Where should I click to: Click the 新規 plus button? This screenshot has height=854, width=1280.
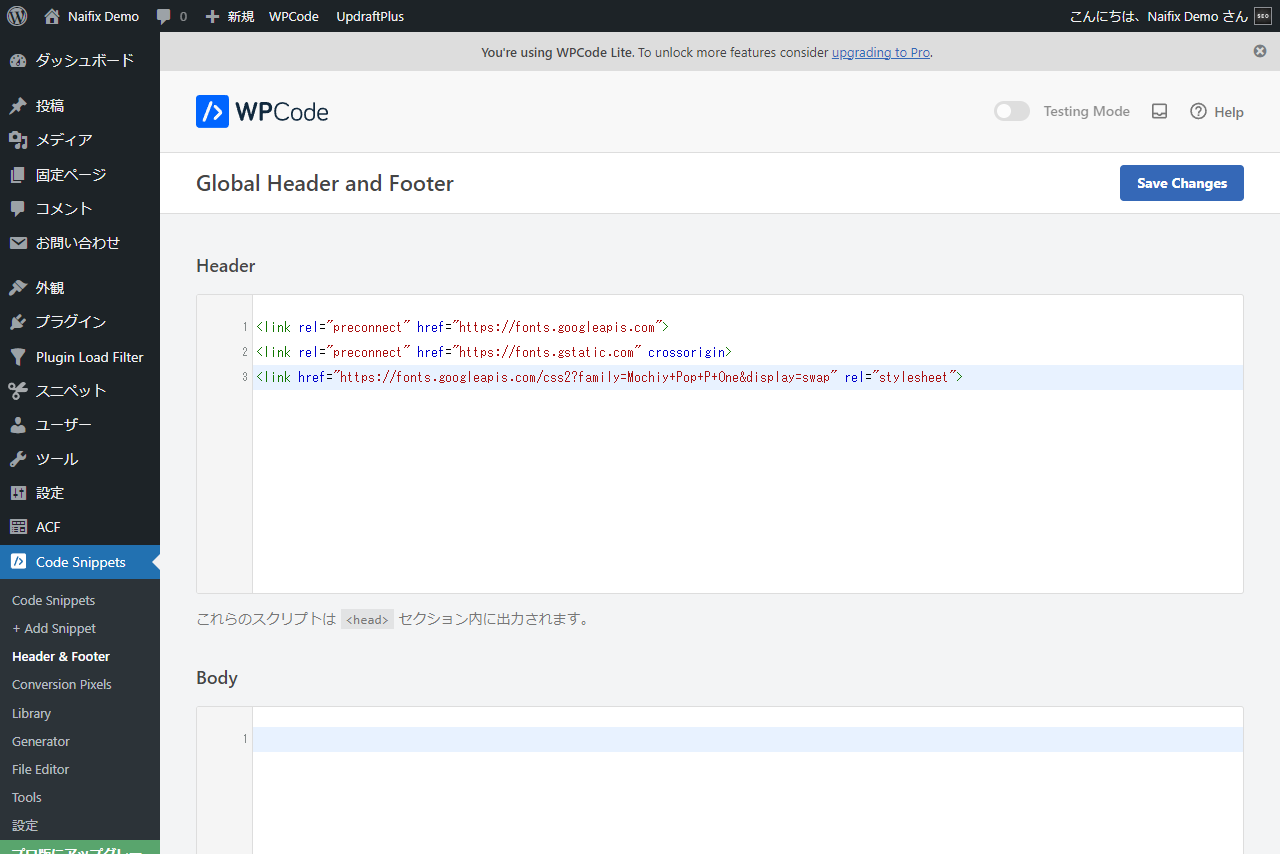(x=230, y=16)
